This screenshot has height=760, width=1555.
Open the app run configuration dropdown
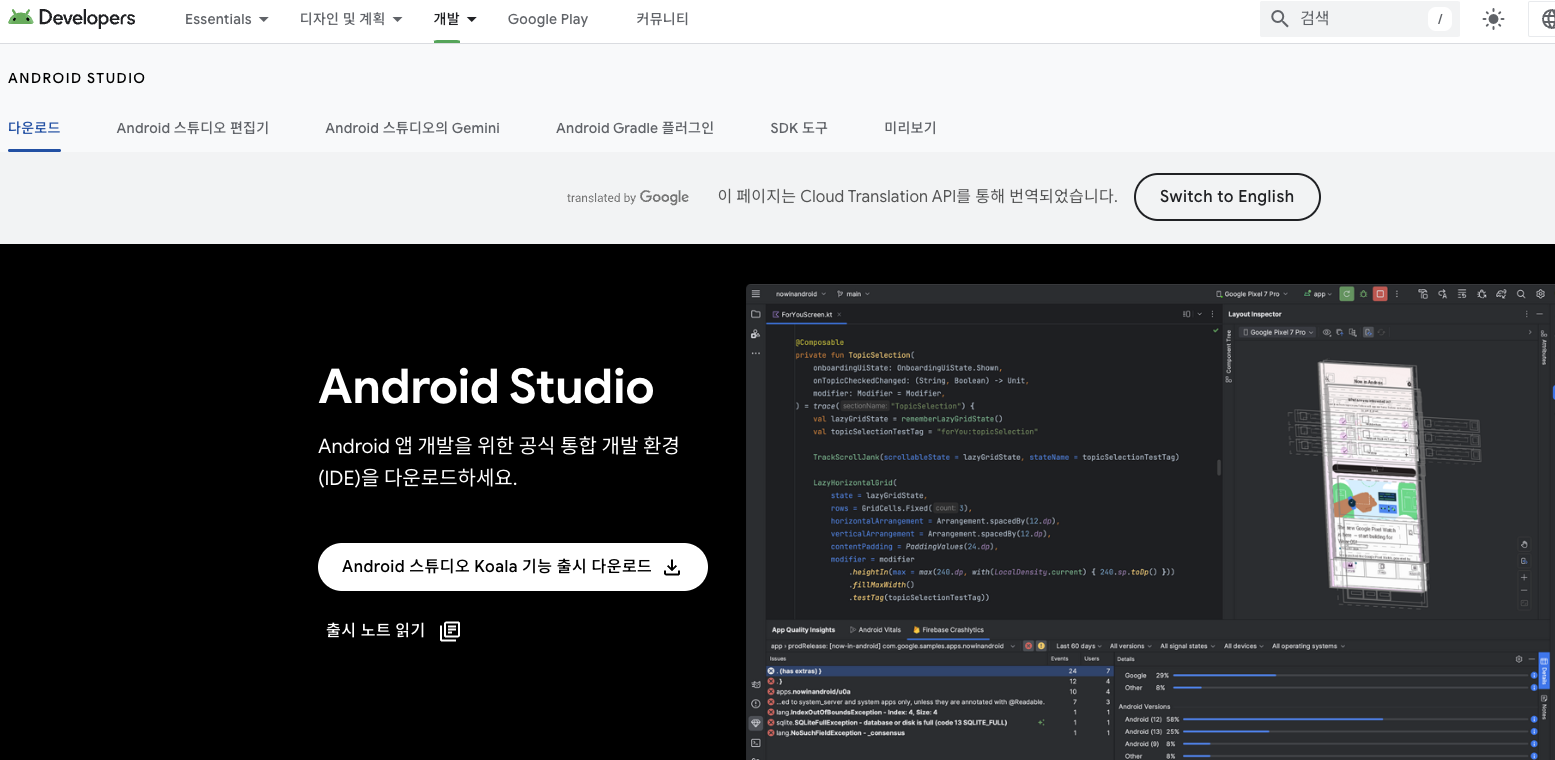(1318, 294)
